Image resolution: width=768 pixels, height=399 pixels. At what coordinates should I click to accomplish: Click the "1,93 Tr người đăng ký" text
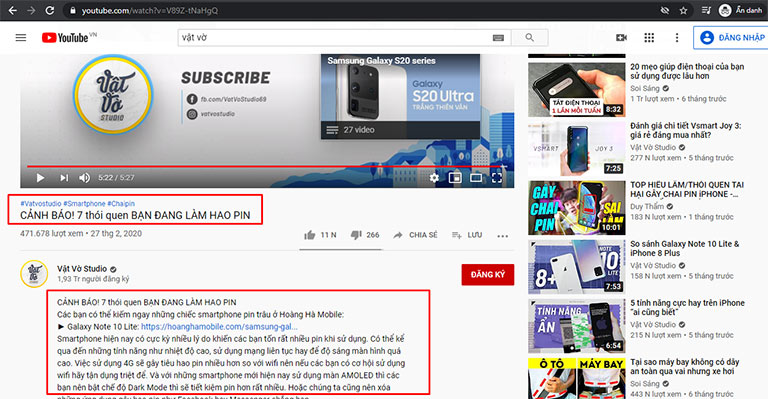pyautogui.click(x=93, y=279)
